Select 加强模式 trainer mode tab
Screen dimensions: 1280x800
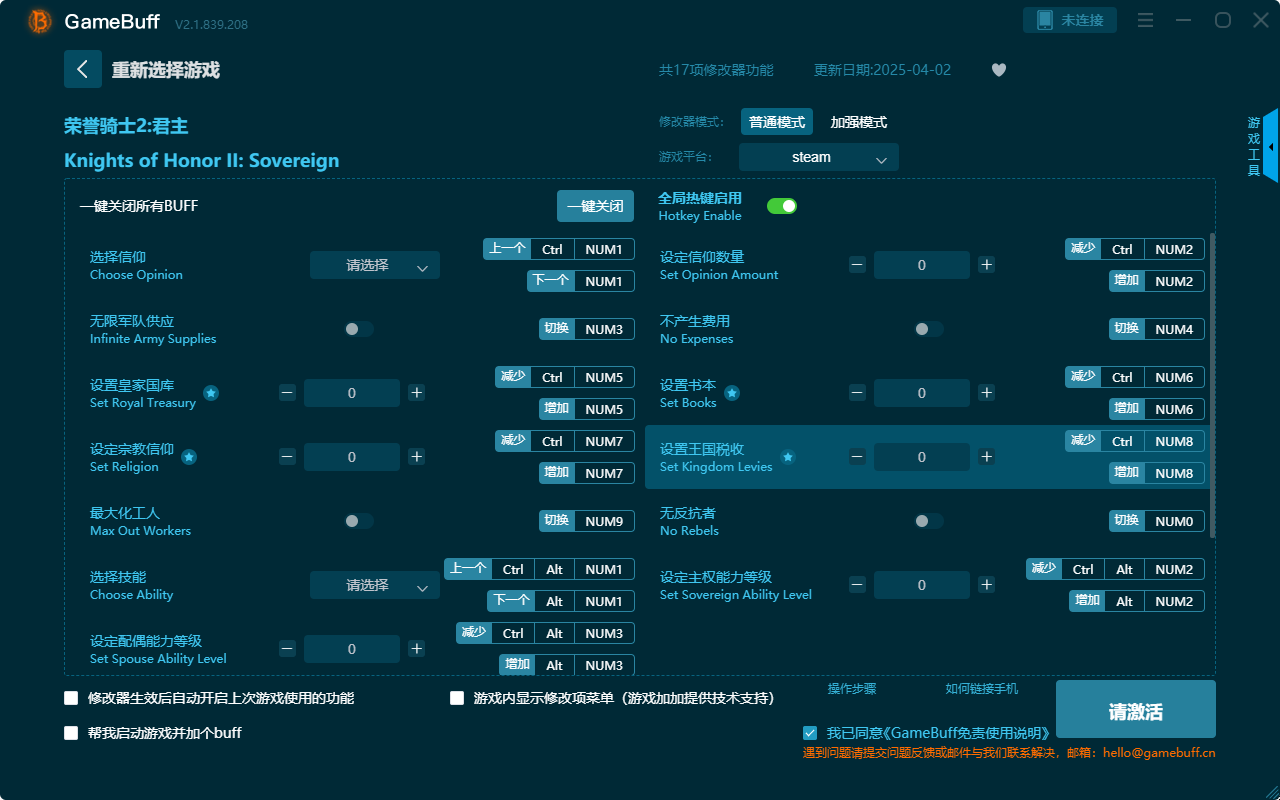859,122
